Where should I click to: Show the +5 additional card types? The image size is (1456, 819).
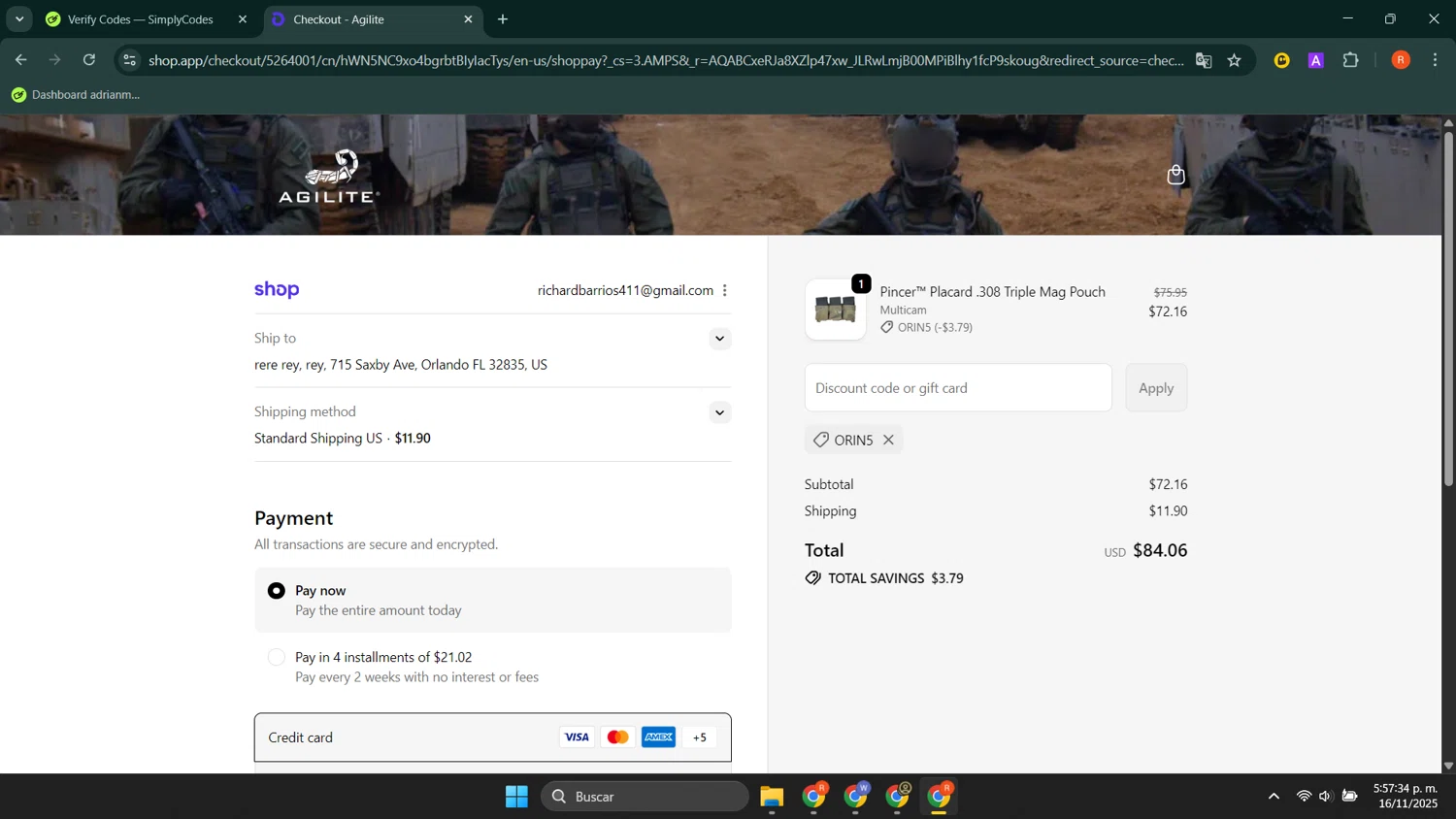click(x=700, y=737)
